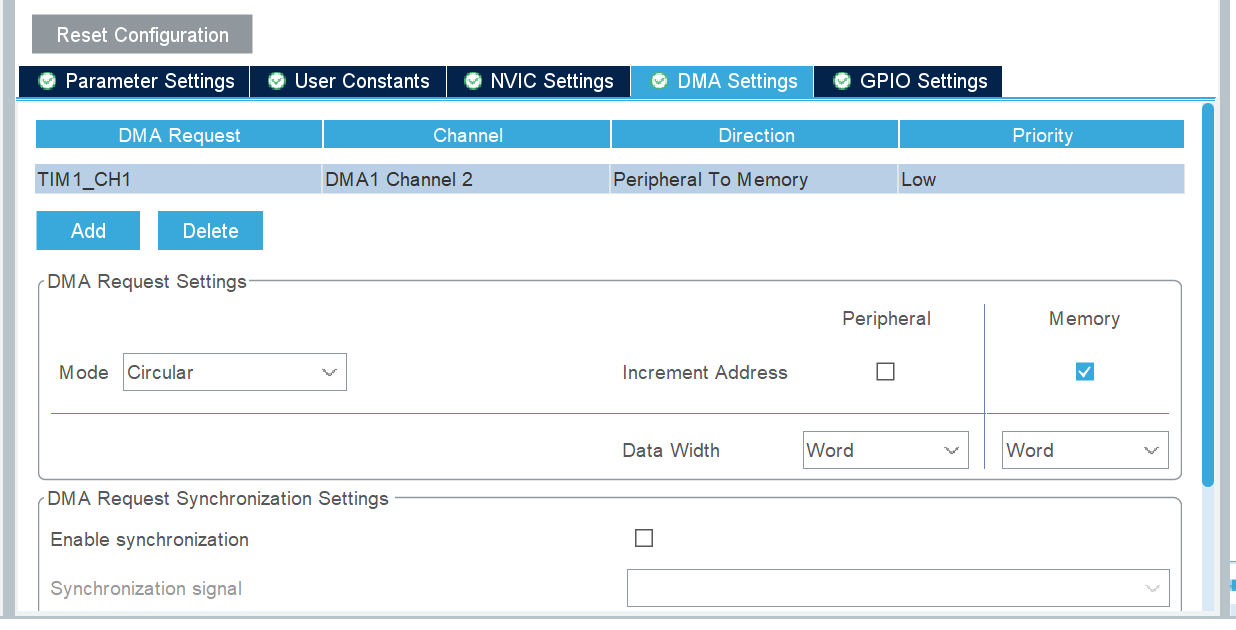1236x630 pixels.
Task: Open the Peripheral Data Width dropdown
Action: pos(885,450)
